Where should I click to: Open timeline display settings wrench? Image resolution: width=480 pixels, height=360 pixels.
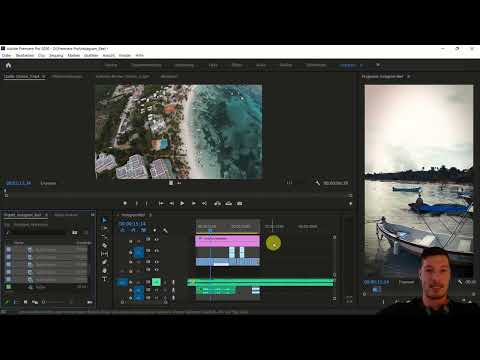pyautogui.click(x=165, y=230)
